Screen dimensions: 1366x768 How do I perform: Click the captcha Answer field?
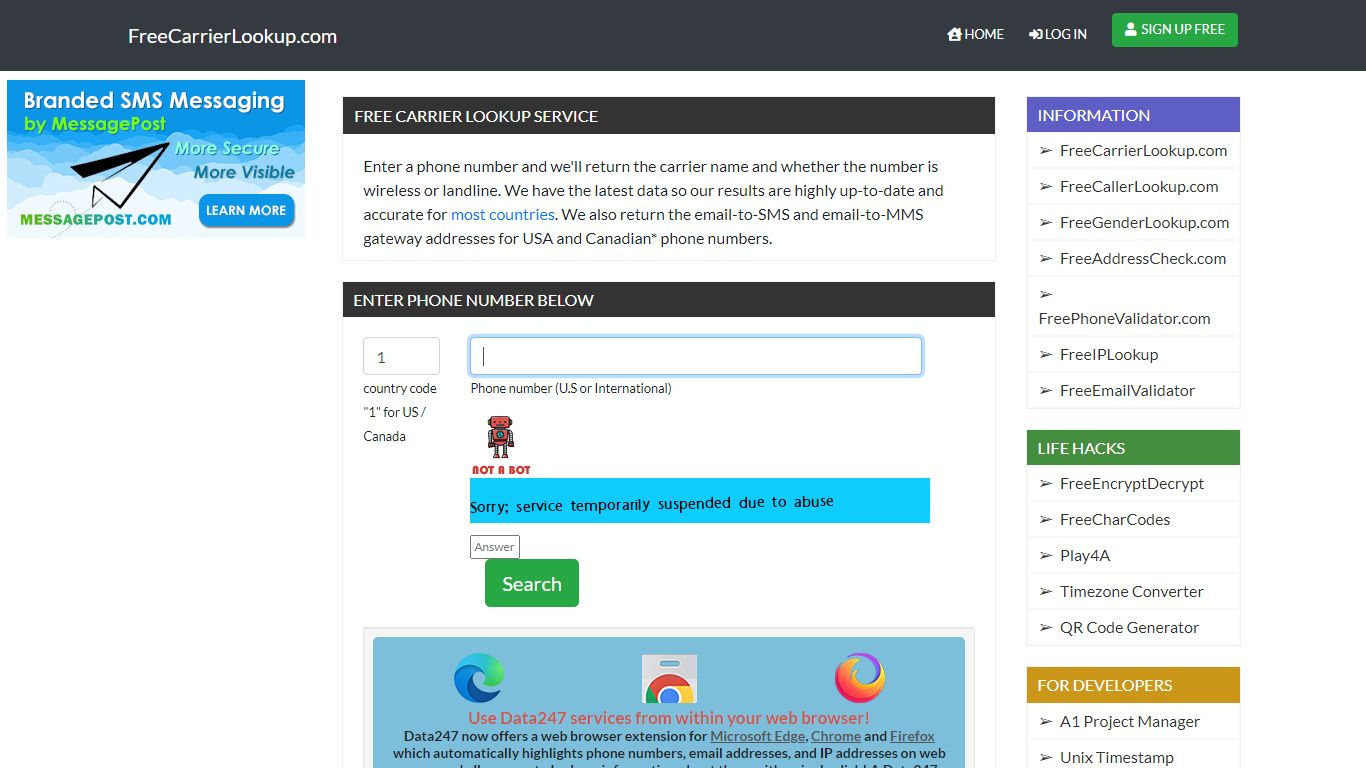pos(495,547)
